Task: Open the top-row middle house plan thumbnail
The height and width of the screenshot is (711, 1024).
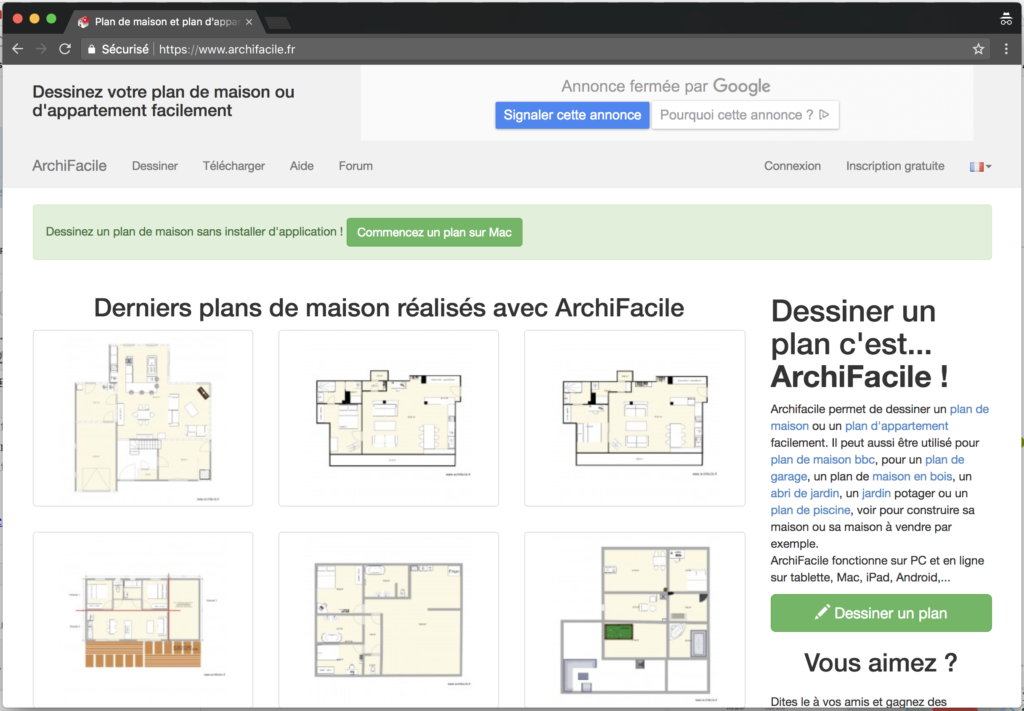Action: tap(389, 418)
